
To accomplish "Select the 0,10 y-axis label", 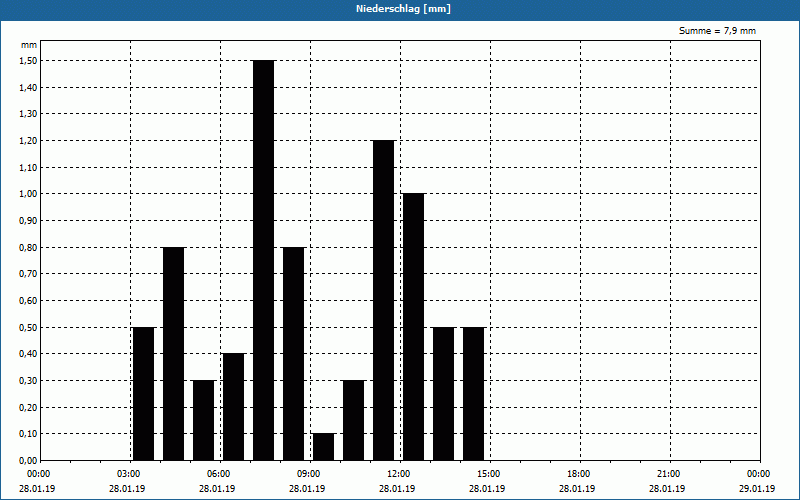I will tap(28, 434).
